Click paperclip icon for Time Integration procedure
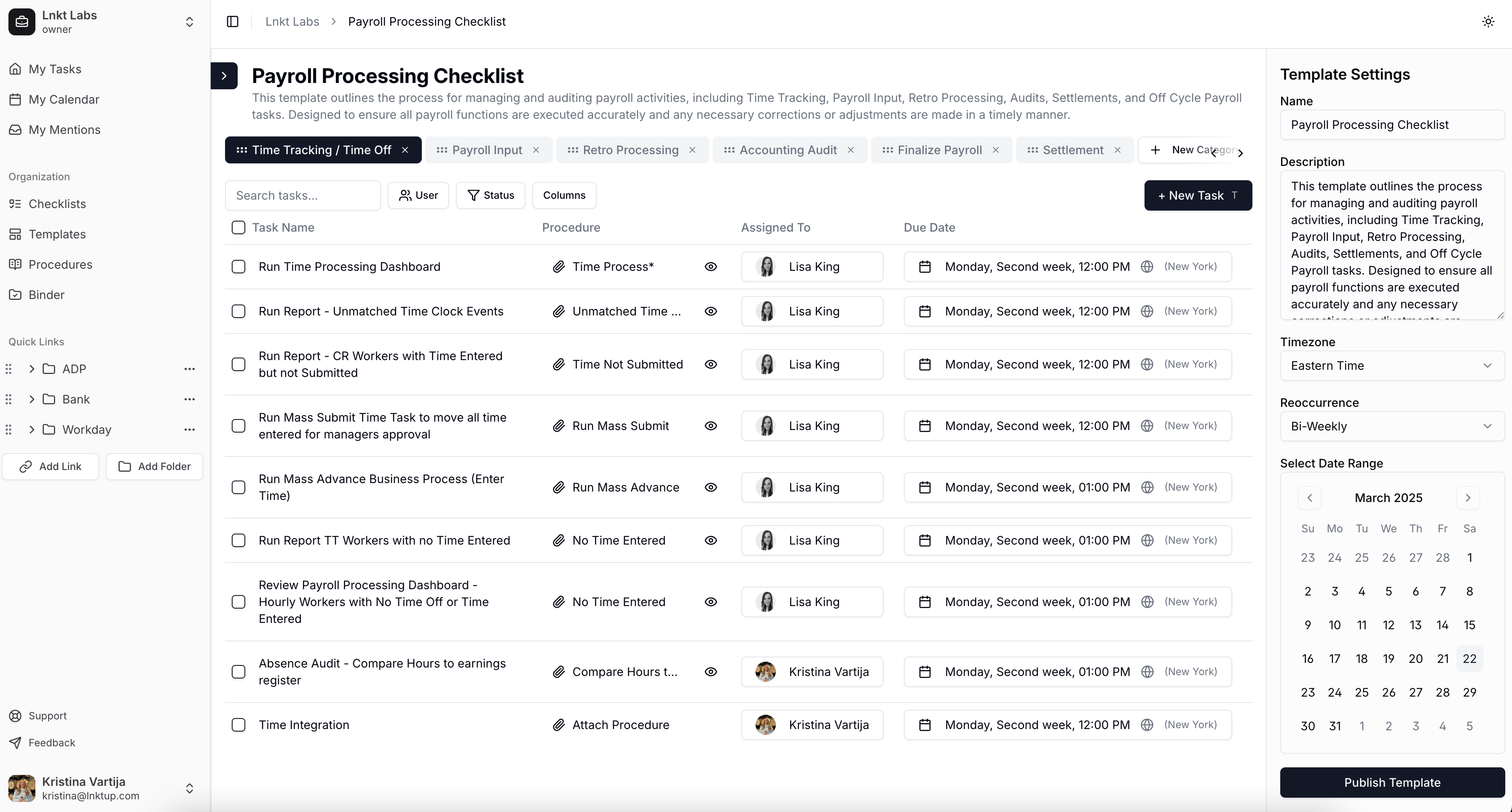 [558, 725]
